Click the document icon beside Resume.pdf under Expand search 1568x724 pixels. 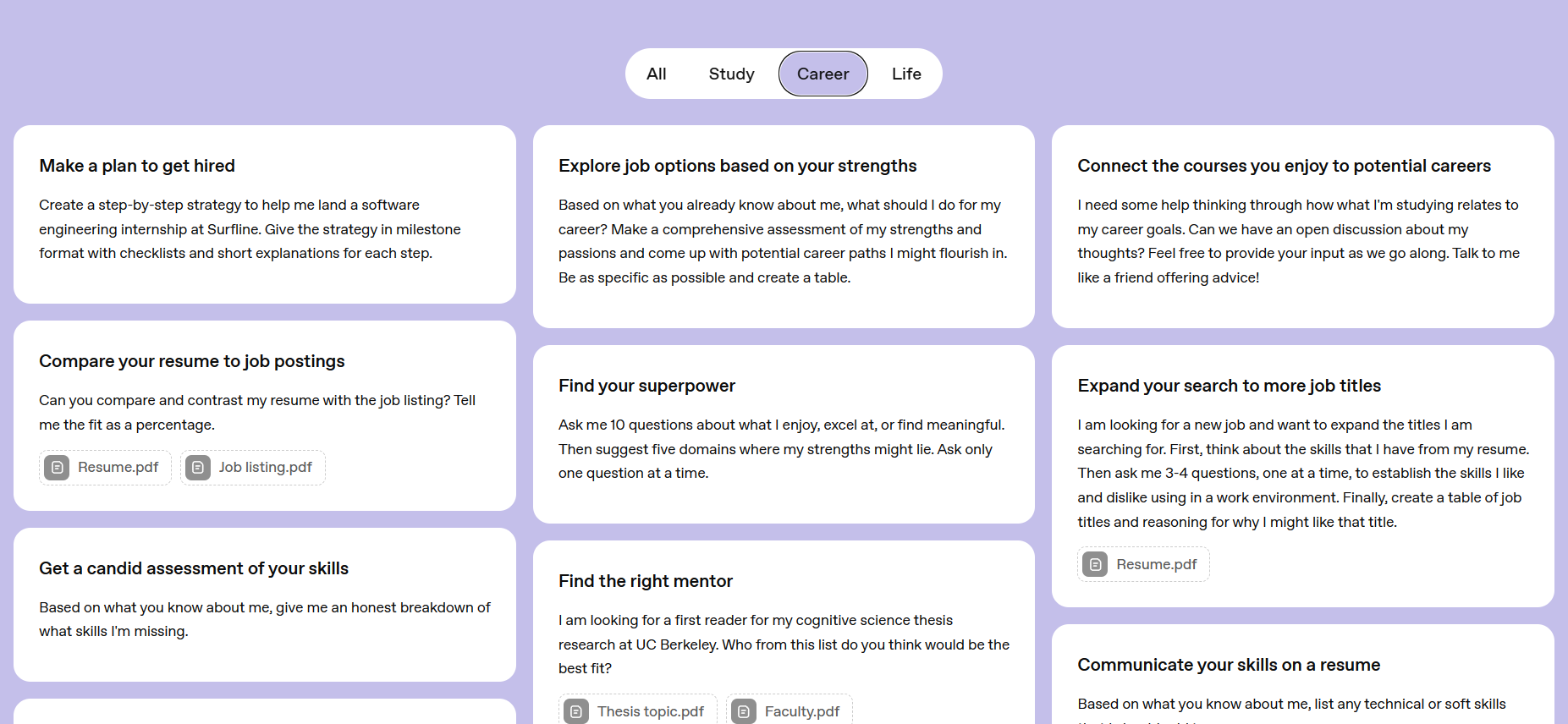tap(1095, 563)
